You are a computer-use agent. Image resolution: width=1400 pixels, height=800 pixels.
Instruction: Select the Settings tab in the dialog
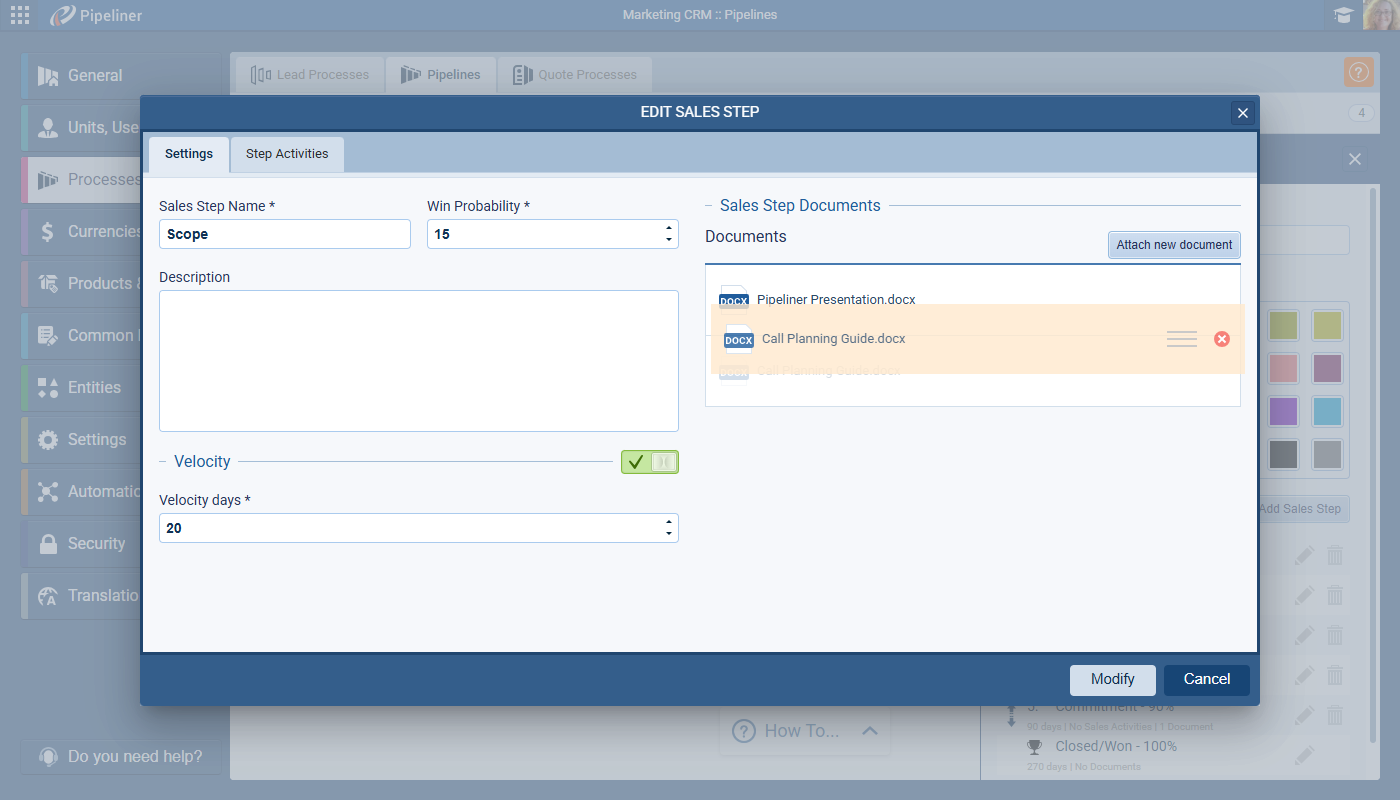point(188,154)
